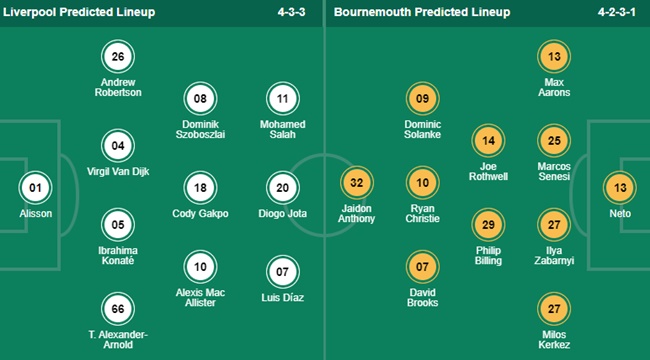Select Mohamed Salah's number 11 circle
Image resolution: width=650 pixels, height=360 pixels.
click(283, 99)
